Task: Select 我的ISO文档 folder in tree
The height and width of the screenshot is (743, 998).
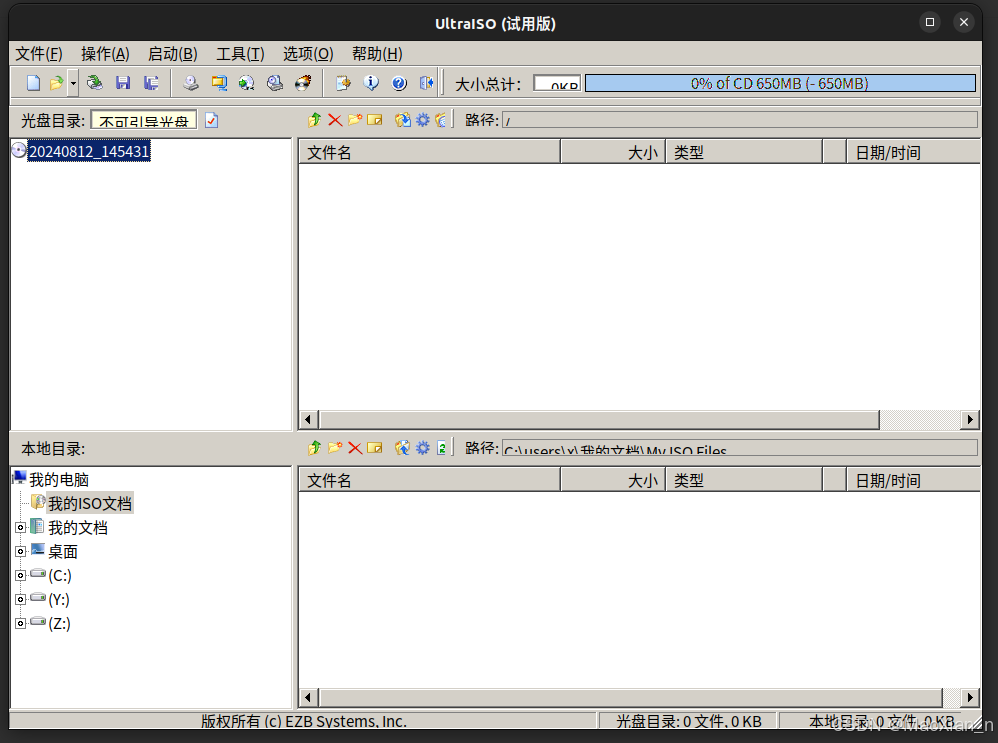Action: tap(90, 504)
